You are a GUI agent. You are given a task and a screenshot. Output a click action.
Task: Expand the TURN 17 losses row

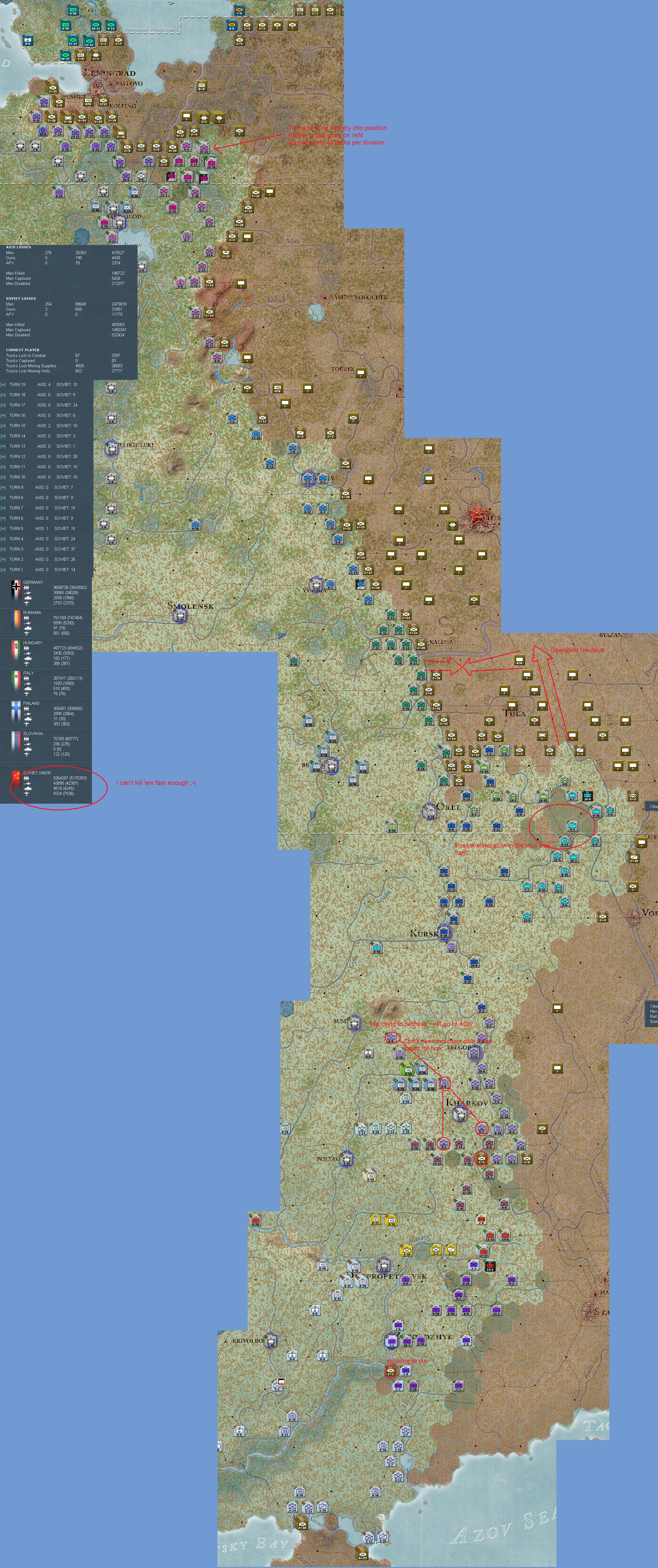tap(3, 405)
